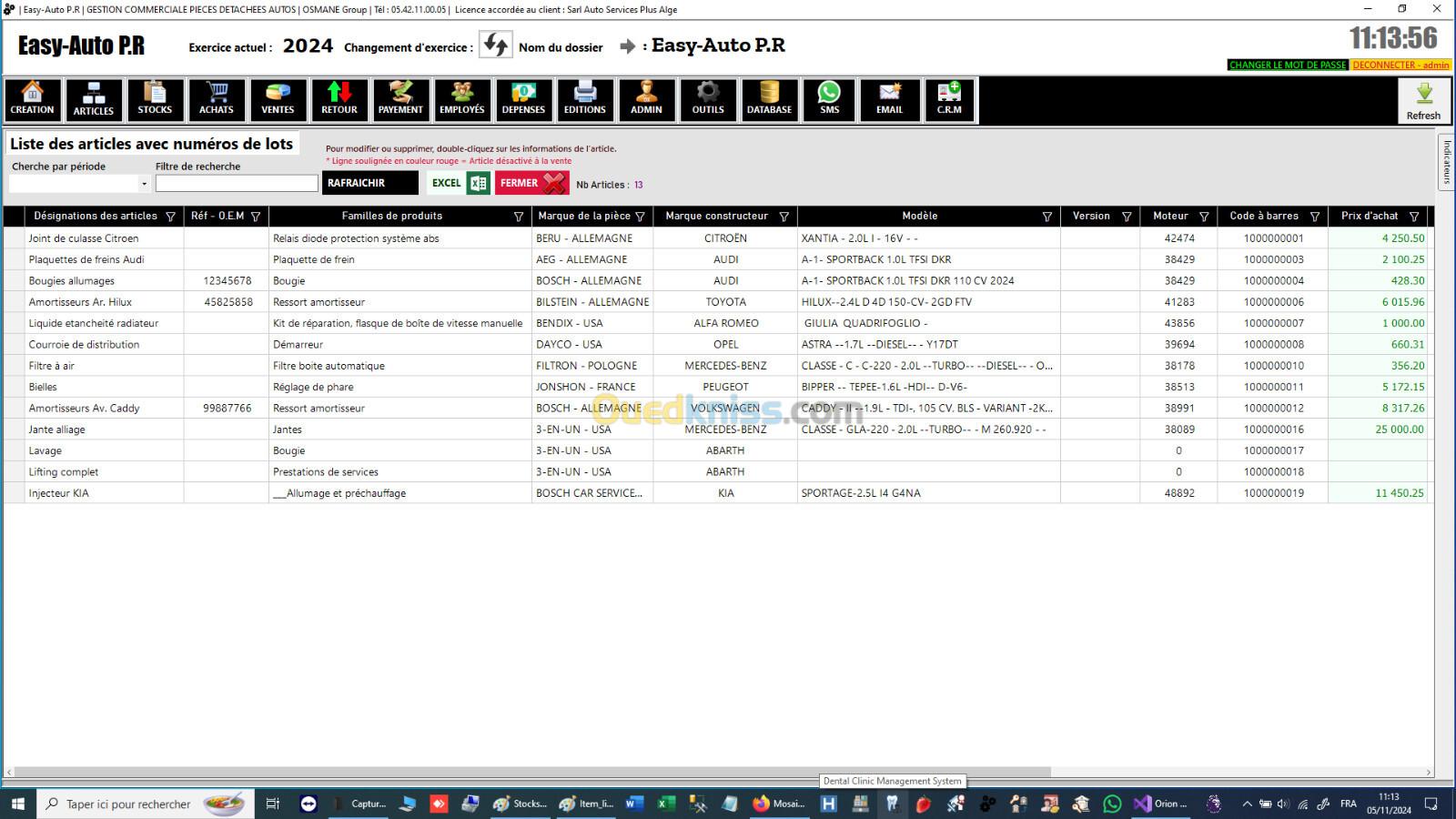1456x819 pixels.
Task: Click the RAFRAICHIR button
Action: coord(369,183)
